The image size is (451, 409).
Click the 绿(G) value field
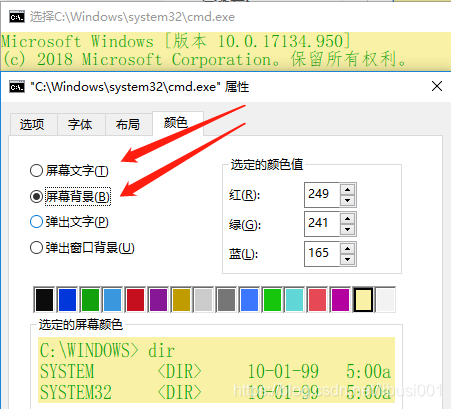322,224
